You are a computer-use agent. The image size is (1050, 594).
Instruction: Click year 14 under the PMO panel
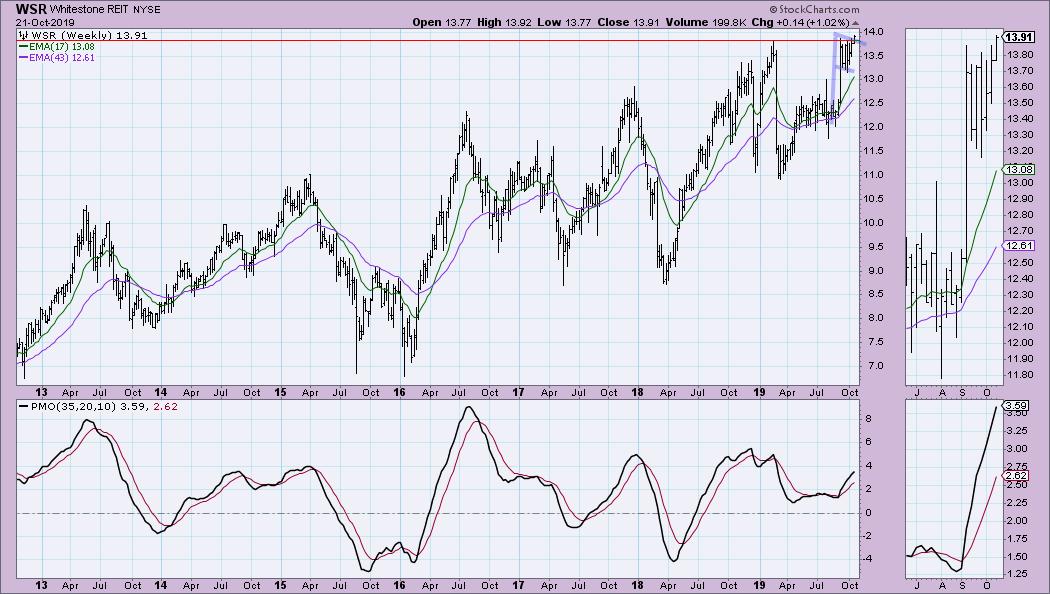click(x=161, y=585)
